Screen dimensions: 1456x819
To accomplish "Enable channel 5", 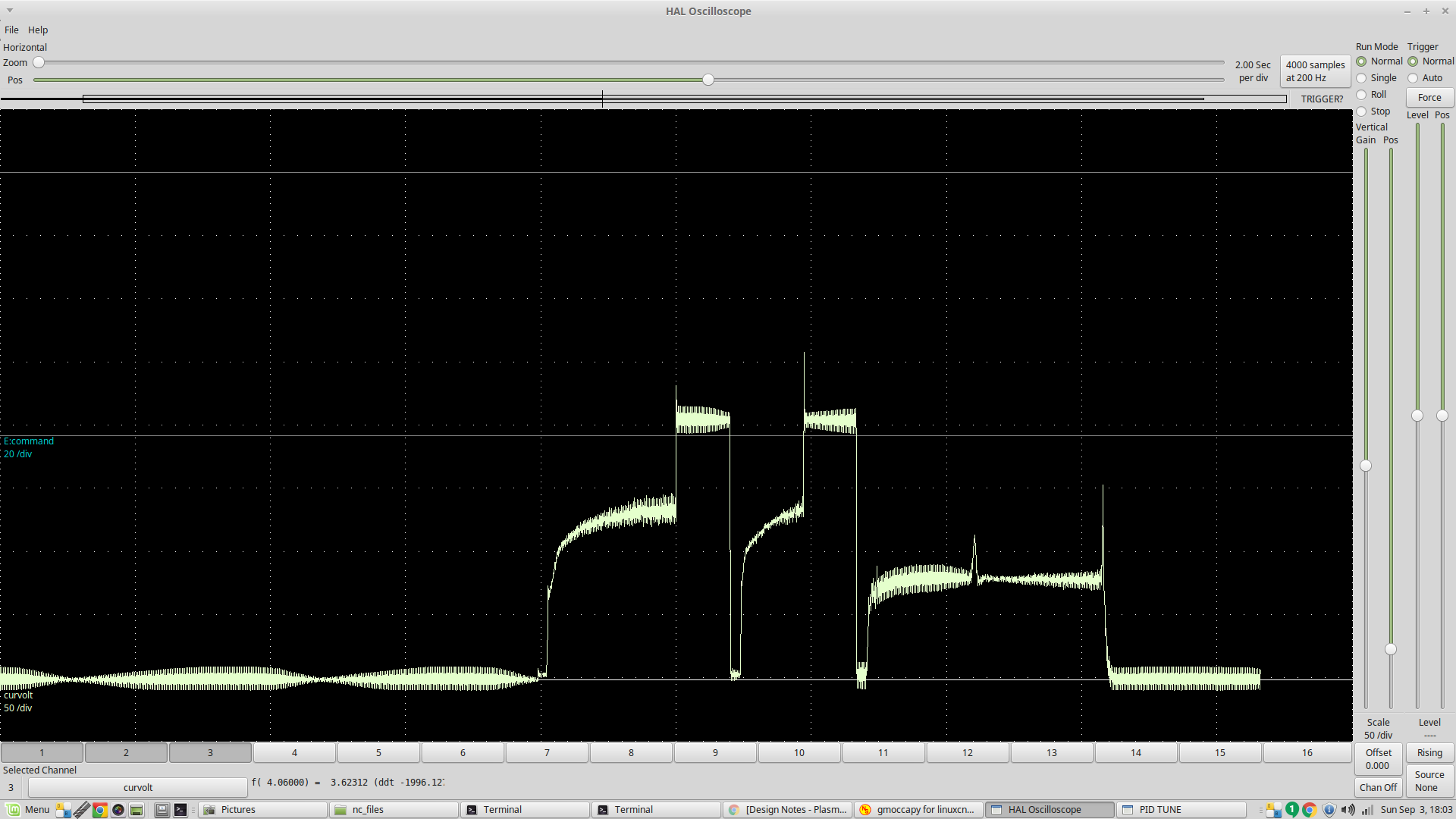I will coord(378,752).
